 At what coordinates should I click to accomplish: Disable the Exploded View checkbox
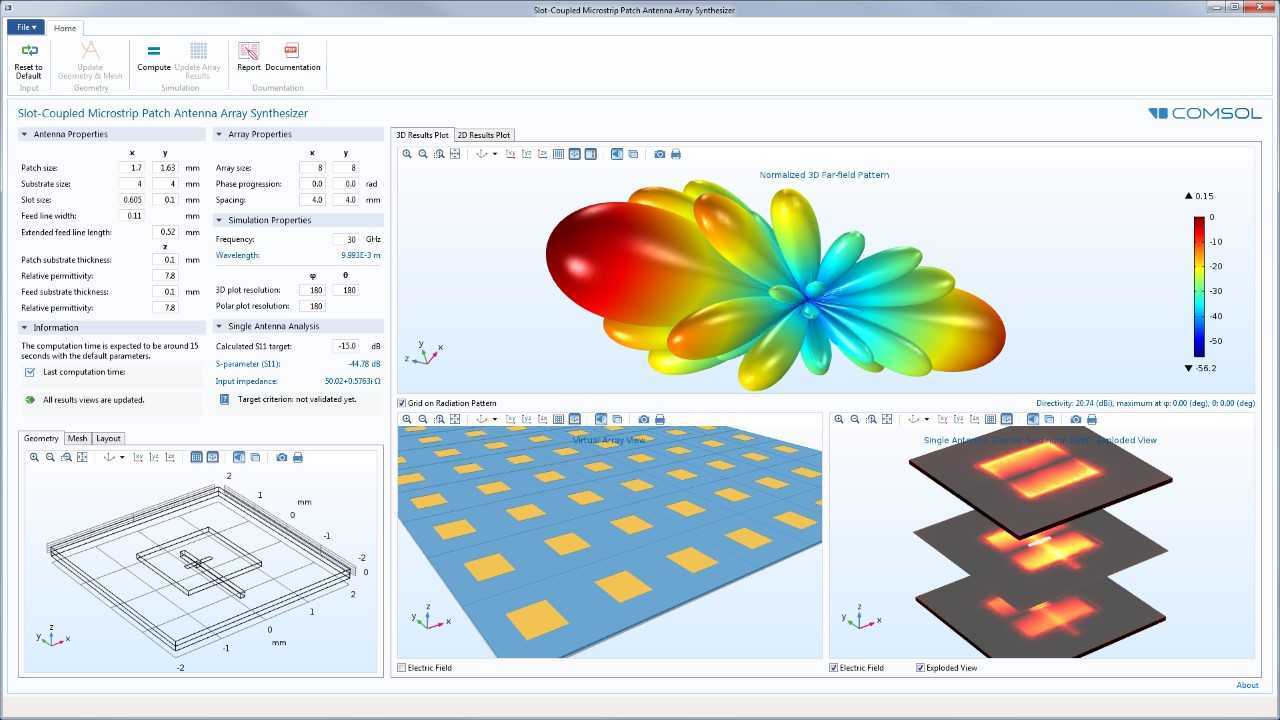[922, 667]
